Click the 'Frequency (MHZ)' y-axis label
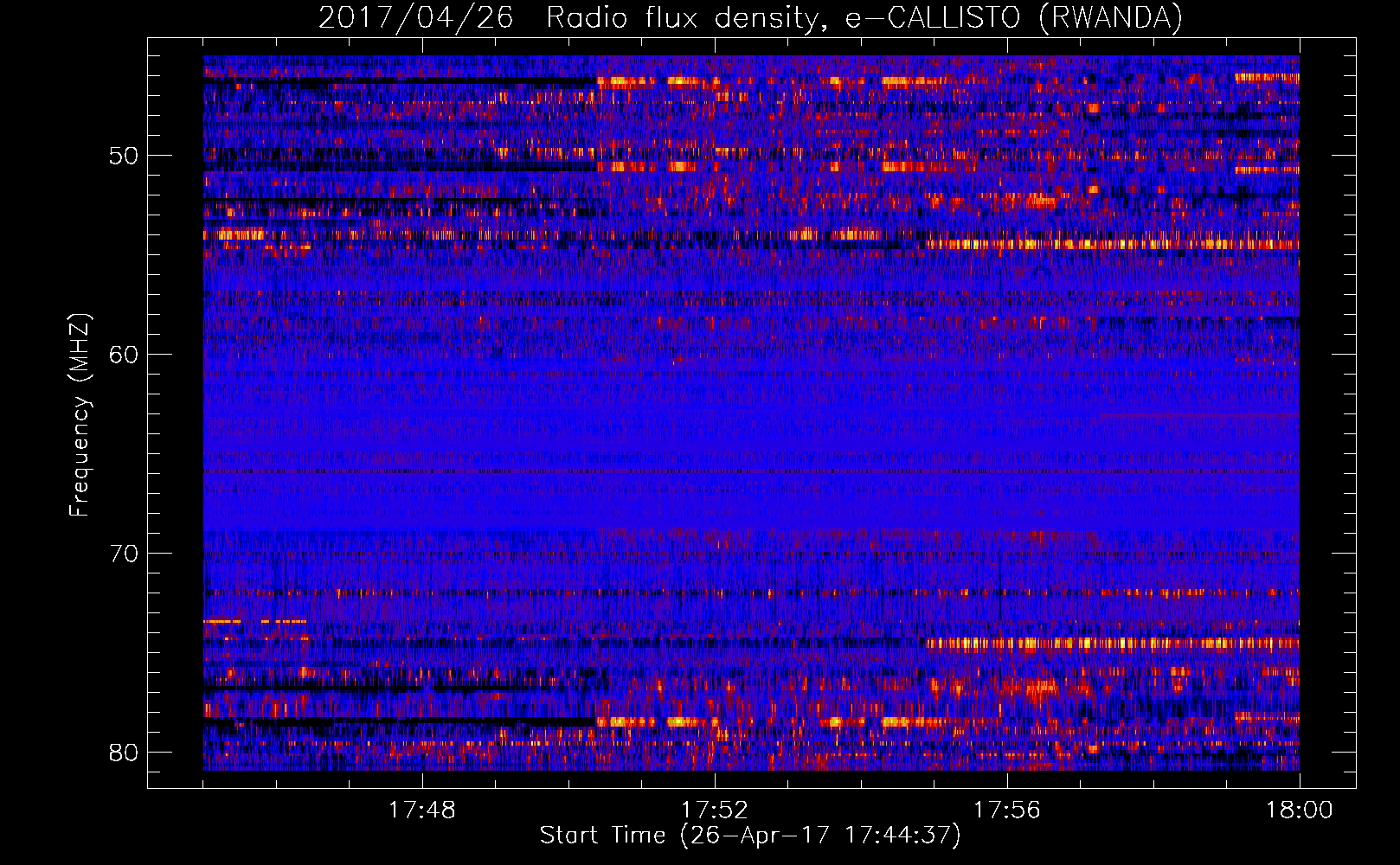1400x865 pixels. (x=80, y=415)
